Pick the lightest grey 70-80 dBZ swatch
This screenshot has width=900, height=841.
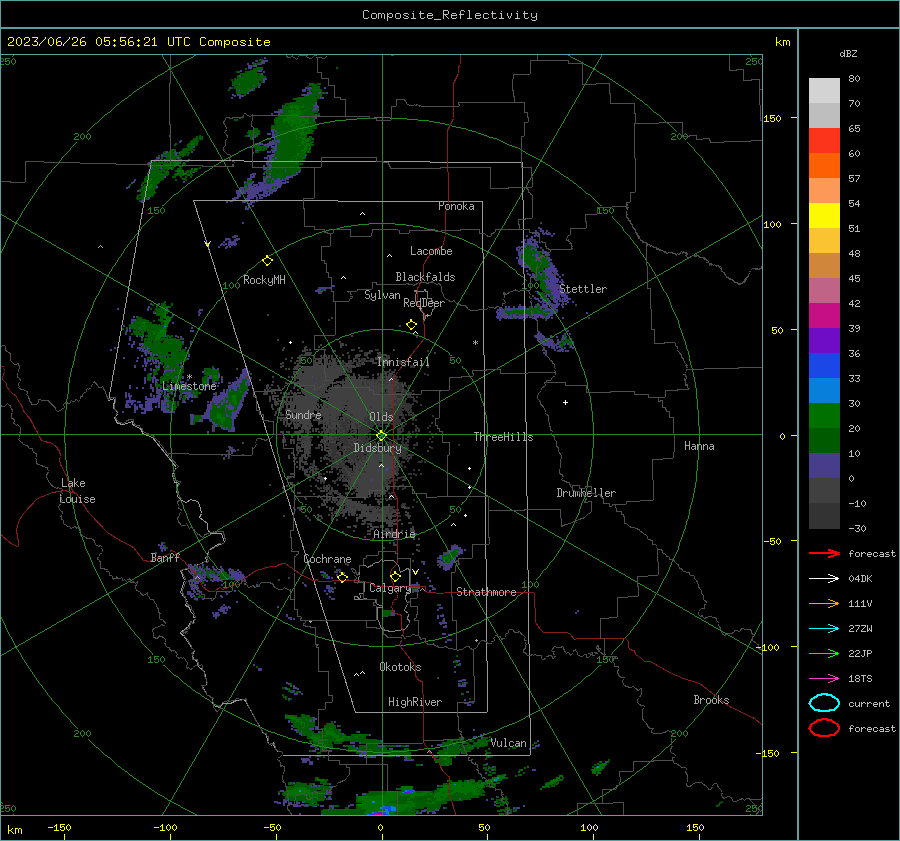(824, 91)
